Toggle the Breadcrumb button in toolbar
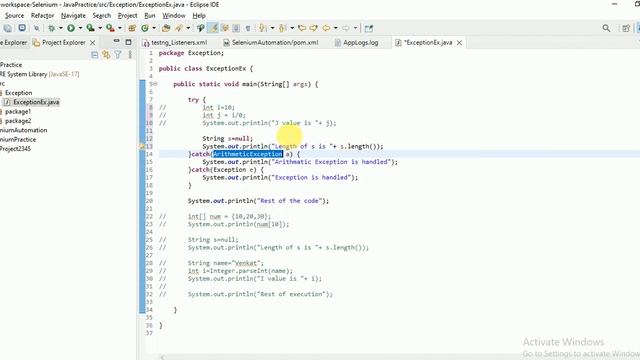Viewport: 640px width, 360px height. click(200, 28)
